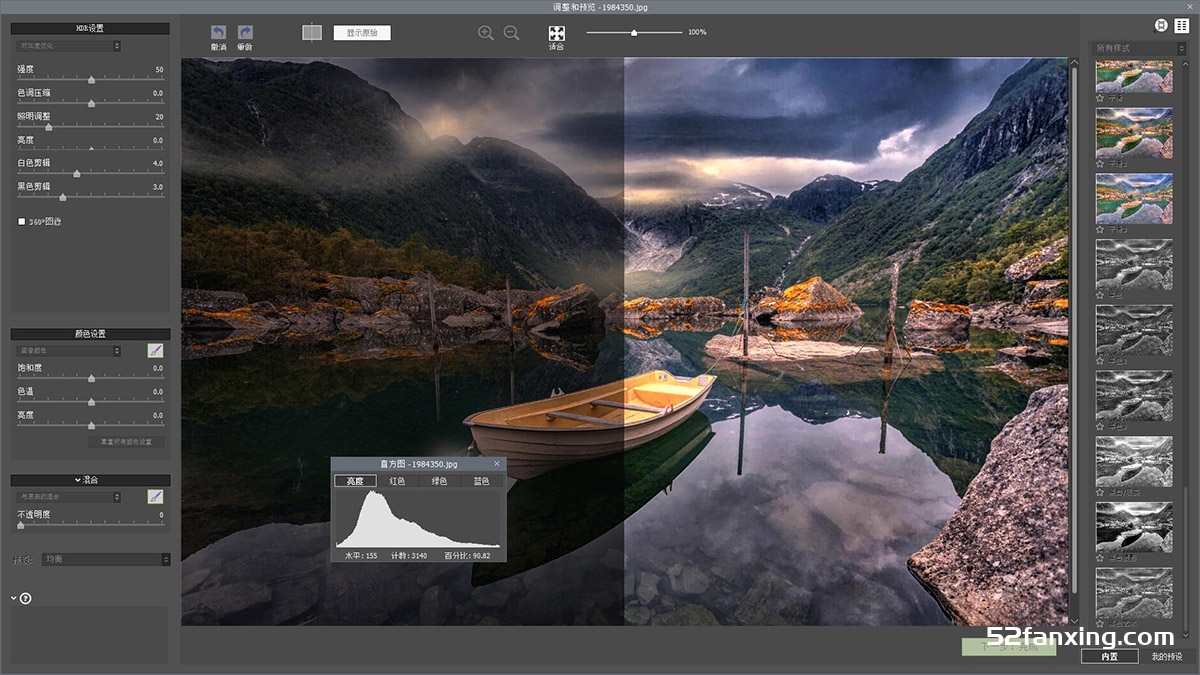Click the HDR设置 panel header
This screenshot has height=675, width=1200.
click(x=90, y=28)
